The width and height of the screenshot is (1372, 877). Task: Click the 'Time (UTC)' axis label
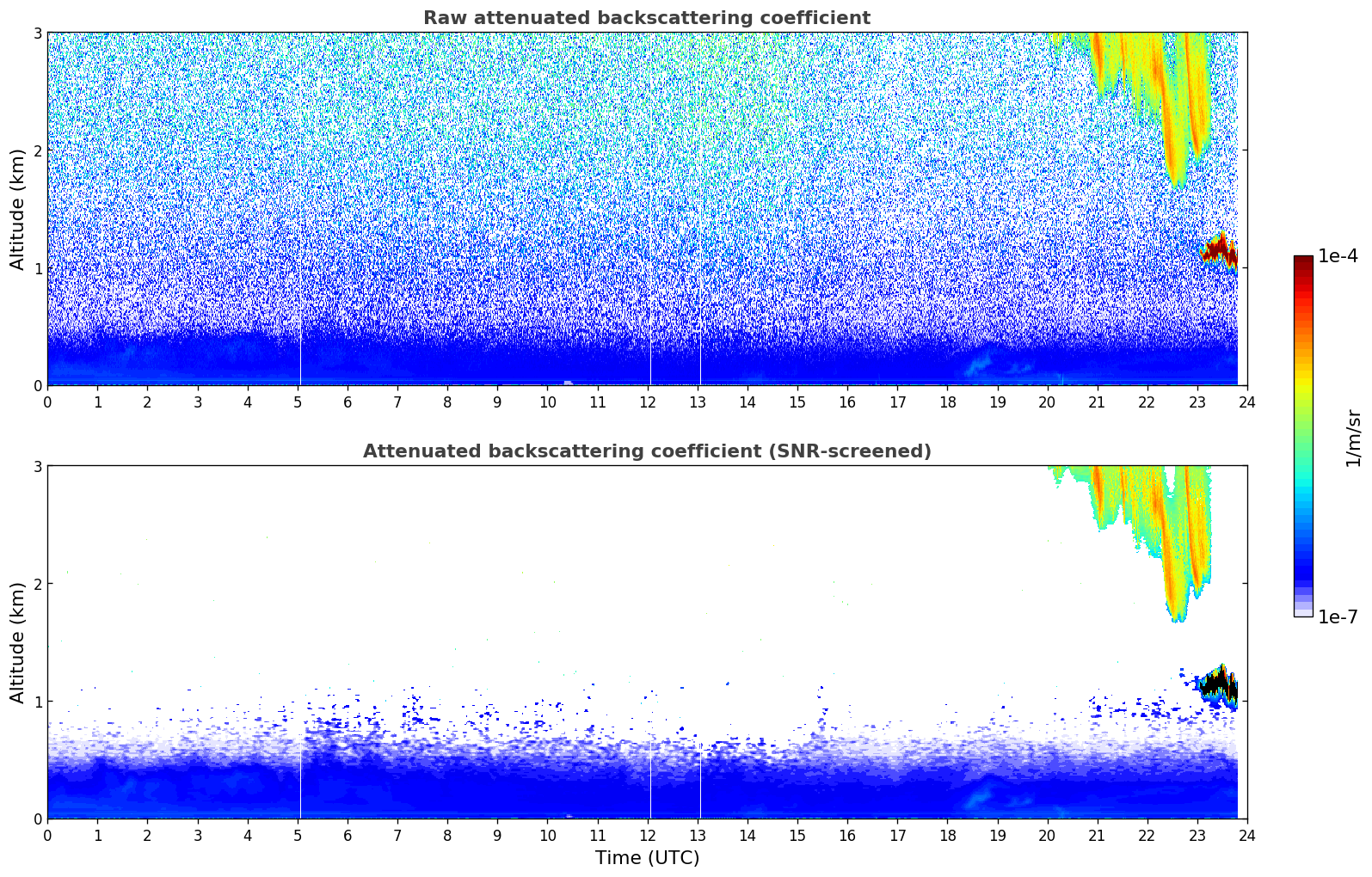(x=647, y=858)
